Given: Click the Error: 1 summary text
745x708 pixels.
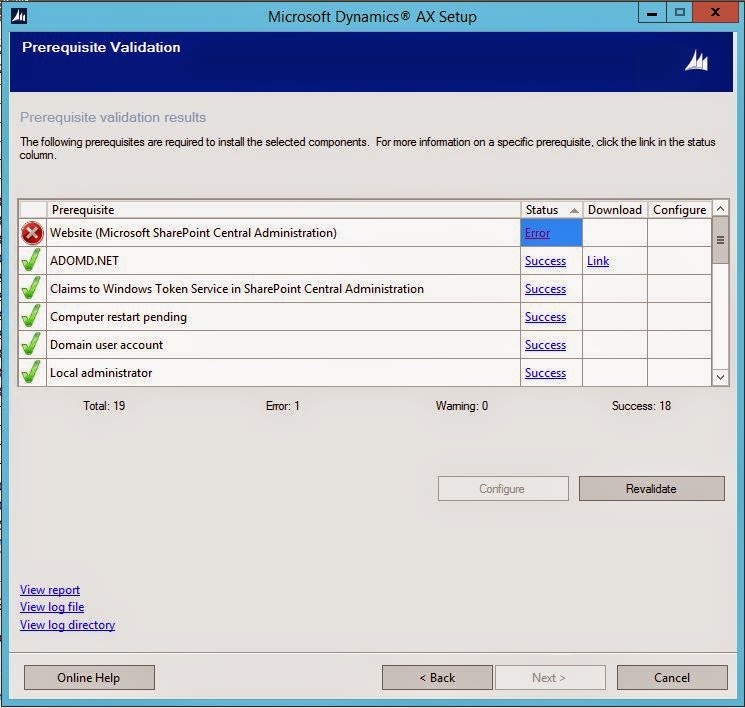Looking at the screenshot, I should click(282, 406).
